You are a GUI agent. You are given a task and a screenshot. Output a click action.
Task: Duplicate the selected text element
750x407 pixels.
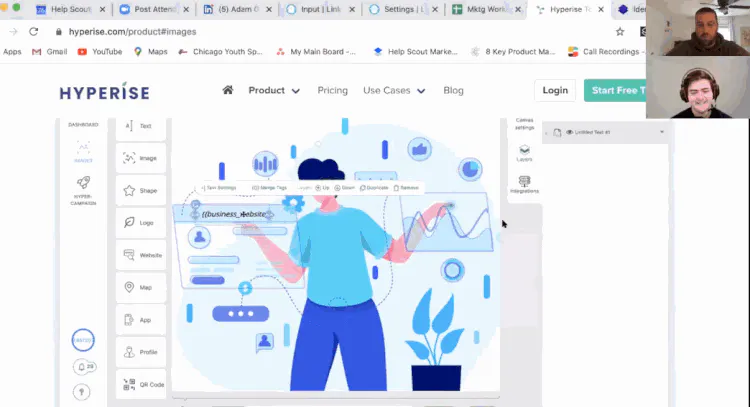click(x=374, y=188)
